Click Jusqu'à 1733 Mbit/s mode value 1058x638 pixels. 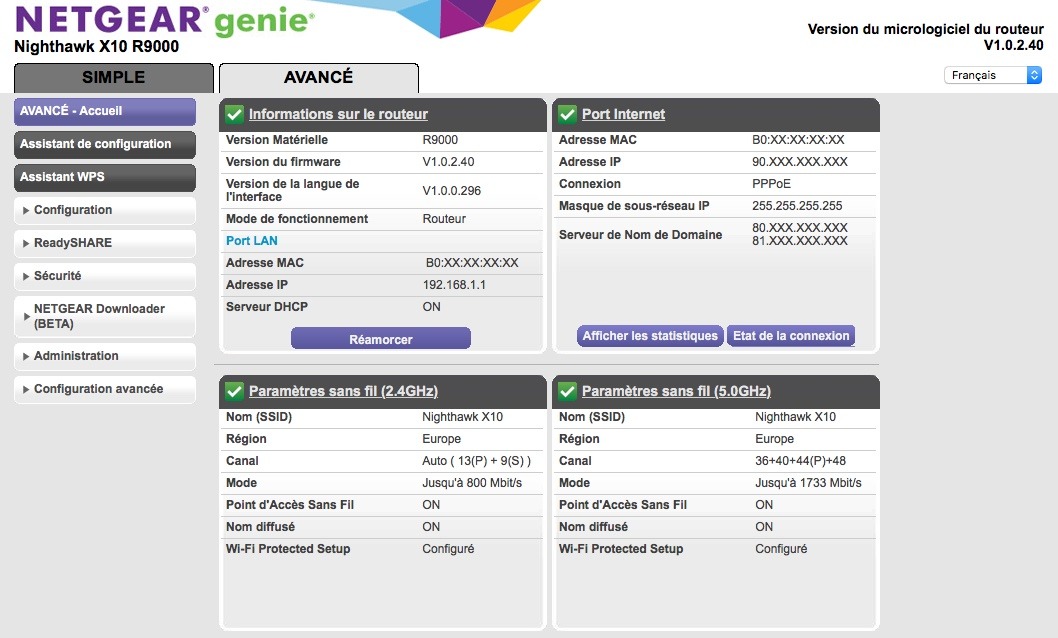(808, 483)
